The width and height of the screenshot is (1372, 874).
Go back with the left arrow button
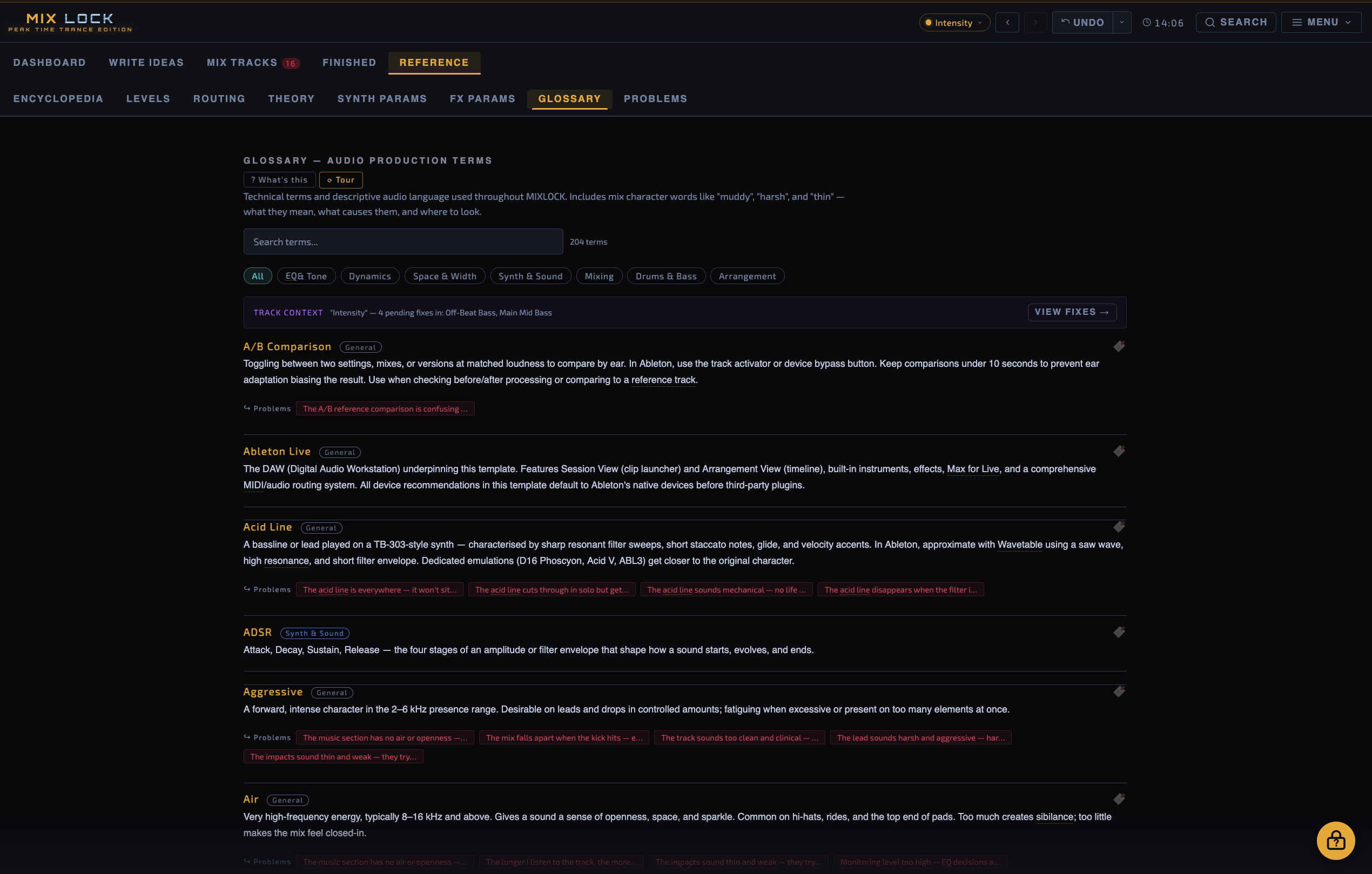(x=1007, y=23)
